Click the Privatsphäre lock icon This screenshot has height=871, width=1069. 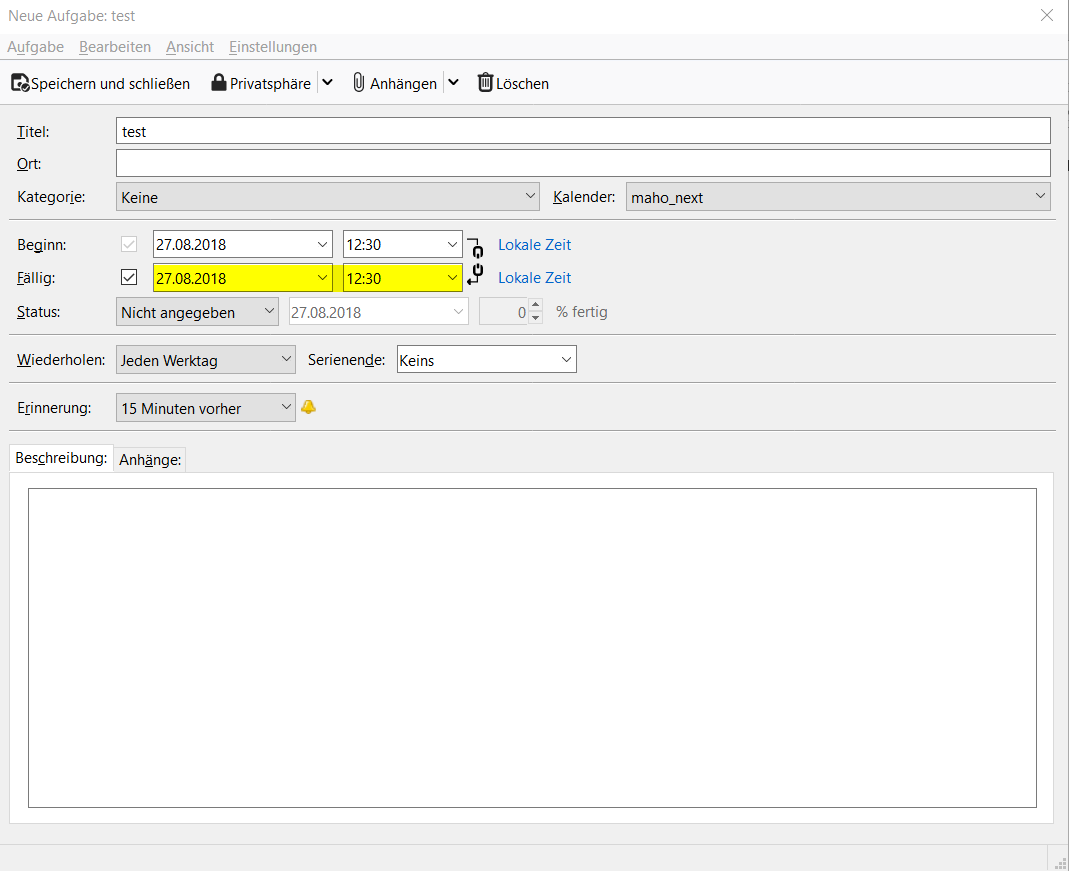219,83
